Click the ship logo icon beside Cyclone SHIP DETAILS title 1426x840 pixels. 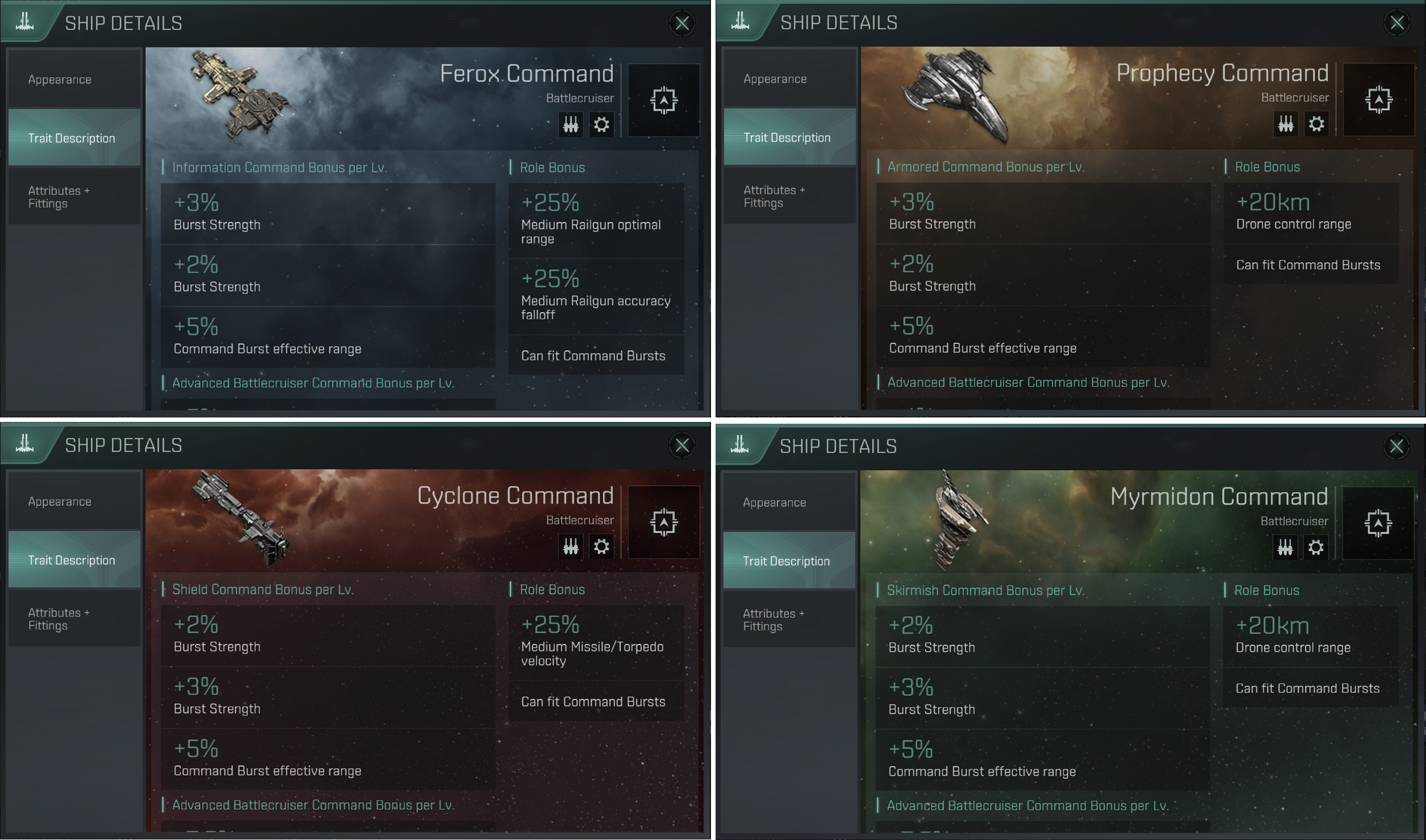(24, 443)
